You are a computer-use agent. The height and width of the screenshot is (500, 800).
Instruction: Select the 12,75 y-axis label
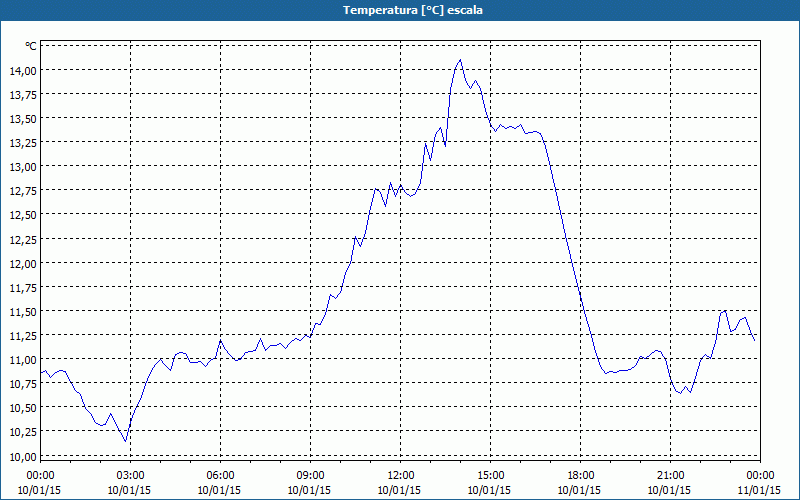(23, 191)
